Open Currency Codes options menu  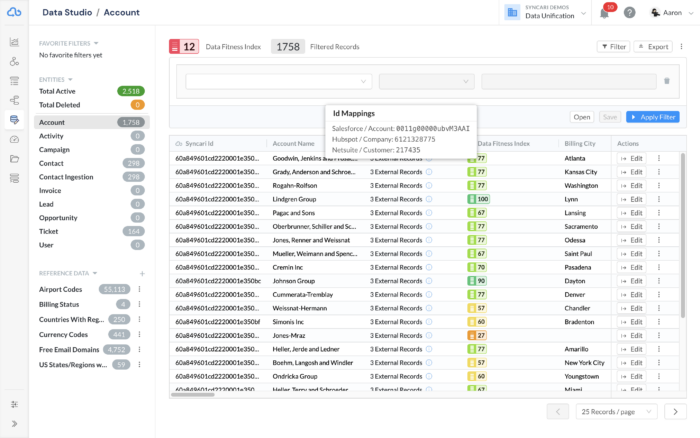click(x=139, y=334)
